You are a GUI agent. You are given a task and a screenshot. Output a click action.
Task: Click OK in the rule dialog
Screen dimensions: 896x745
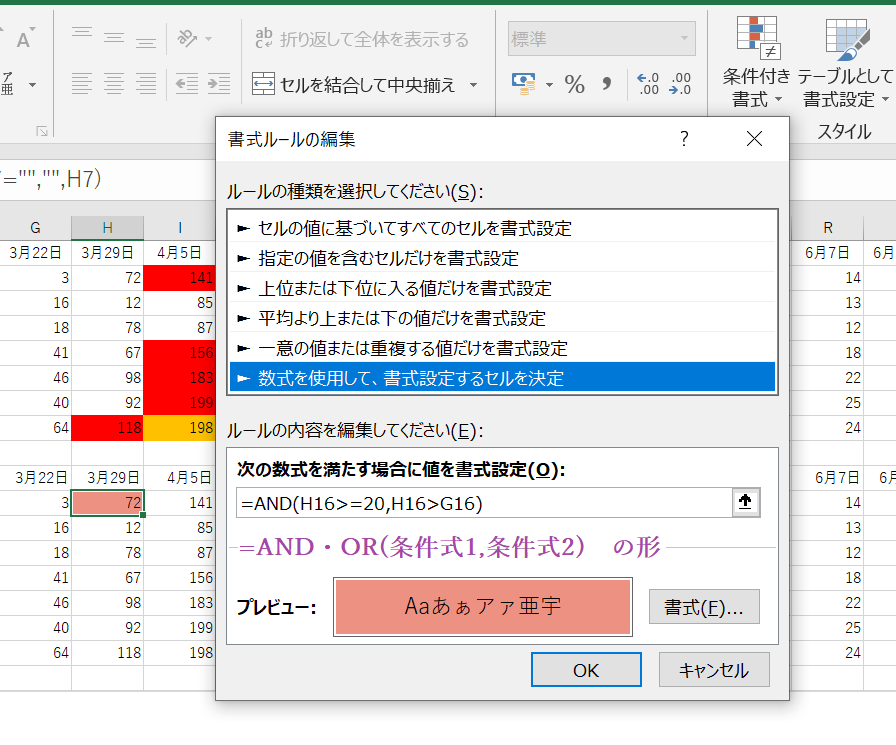pyautogui.click(x=586, y=670)
